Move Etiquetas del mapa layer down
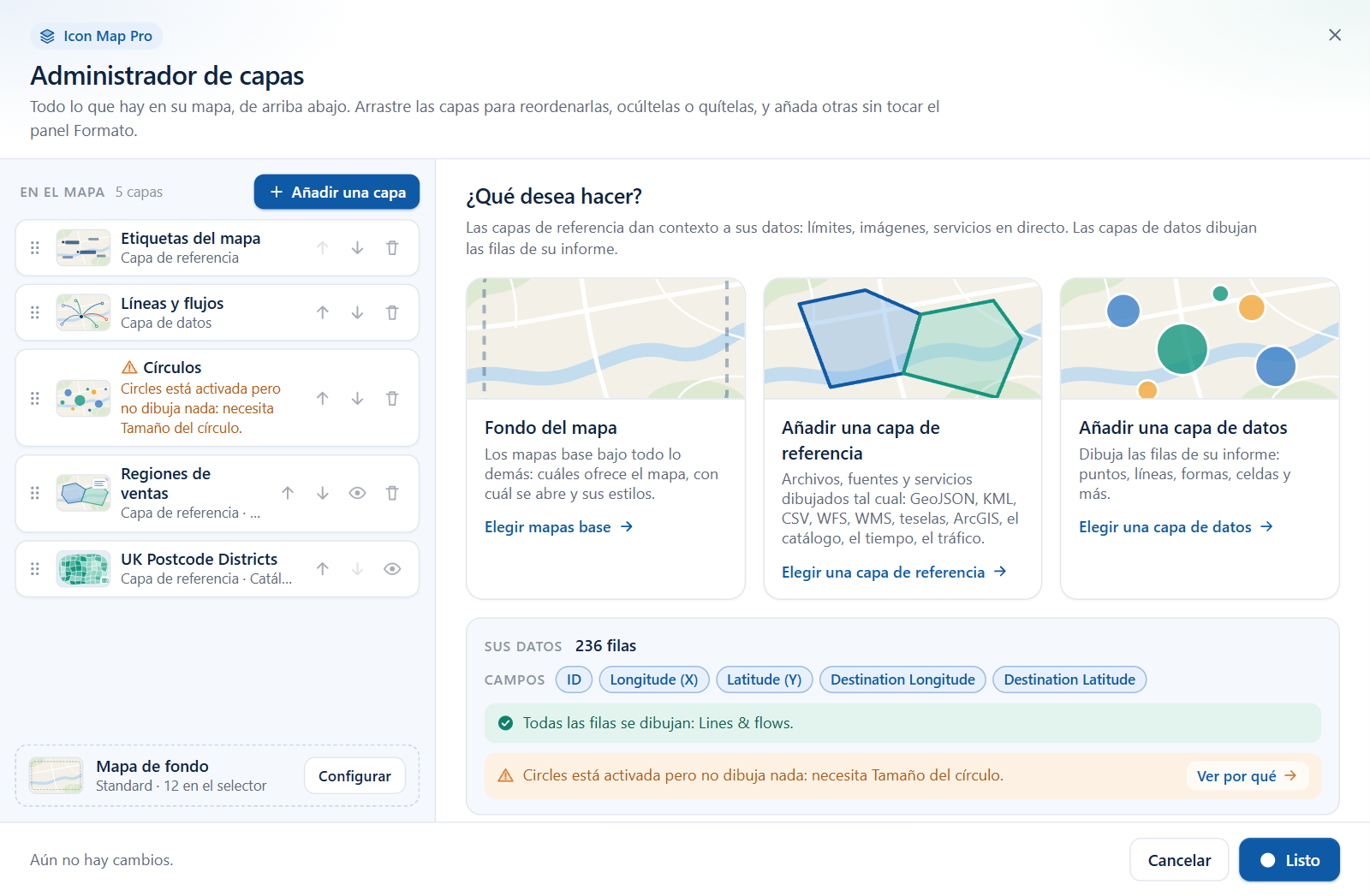 tap(358, 247)
